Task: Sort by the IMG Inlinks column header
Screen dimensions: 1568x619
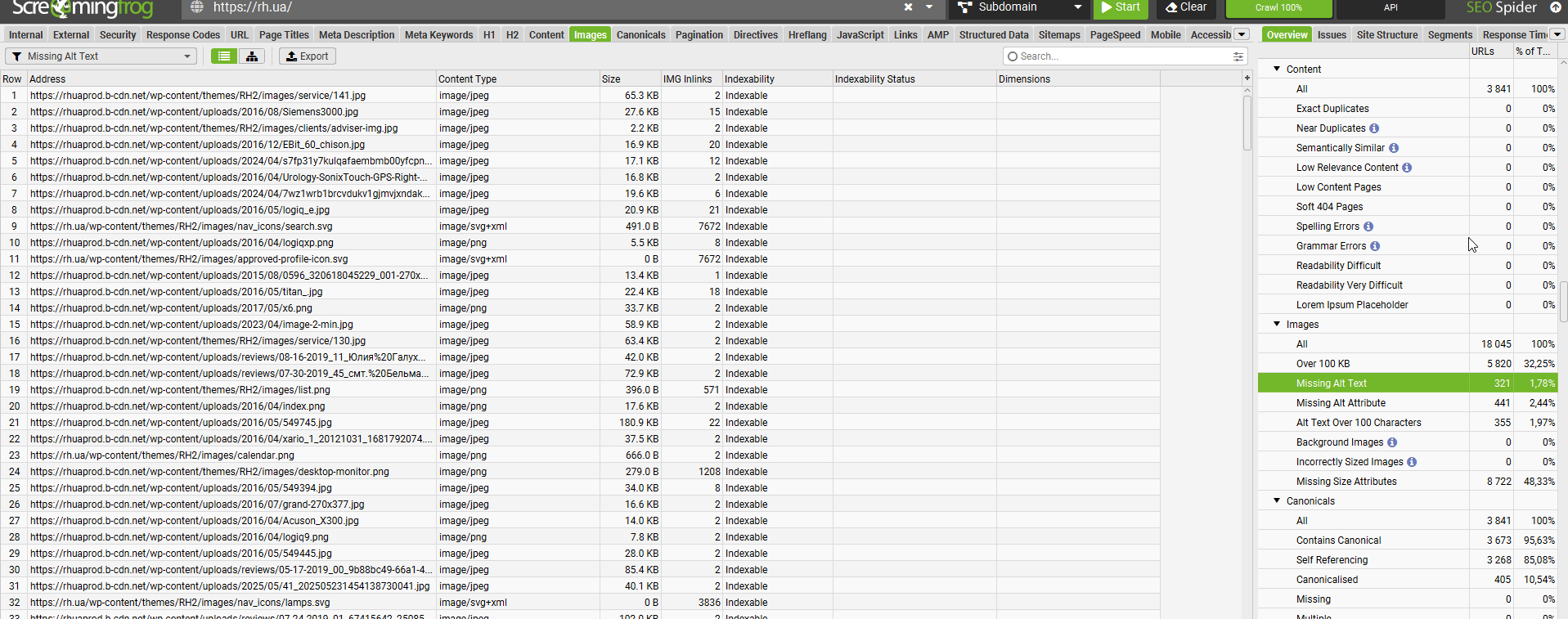Action: pyautogui.click(x=692, y=79)
